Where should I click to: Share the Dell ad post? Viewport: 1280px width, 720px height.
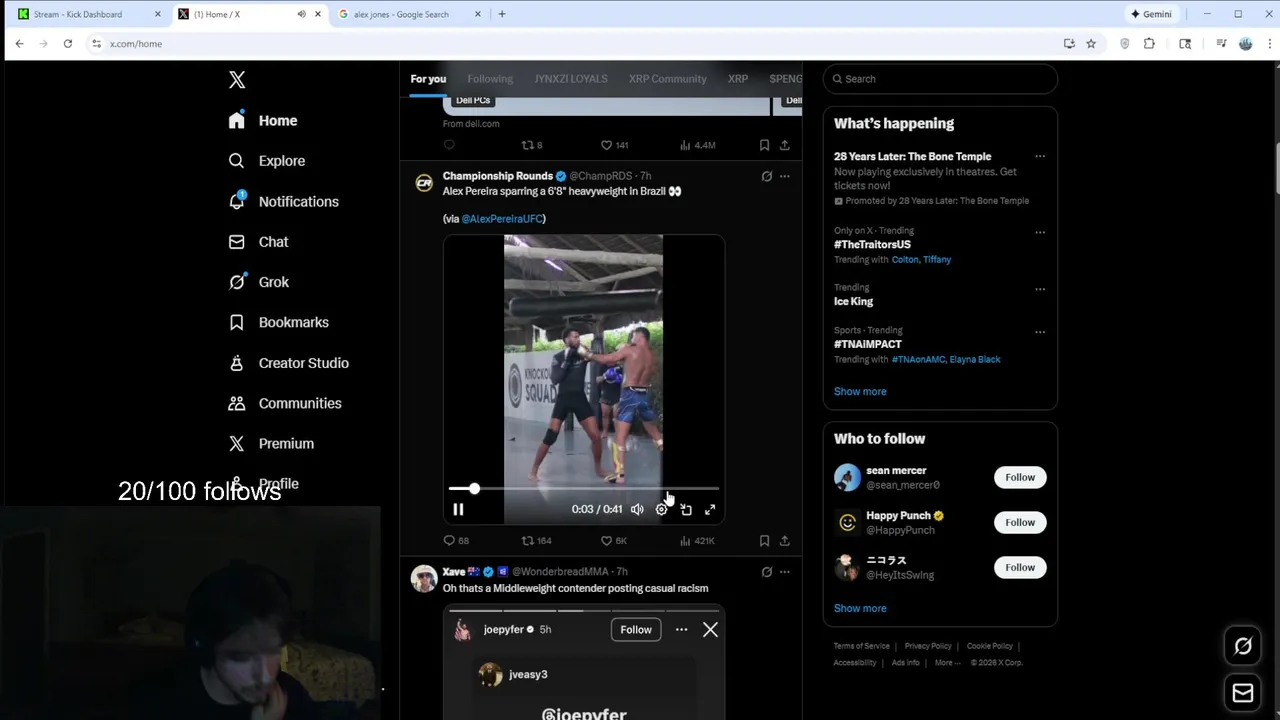(785, 146)
